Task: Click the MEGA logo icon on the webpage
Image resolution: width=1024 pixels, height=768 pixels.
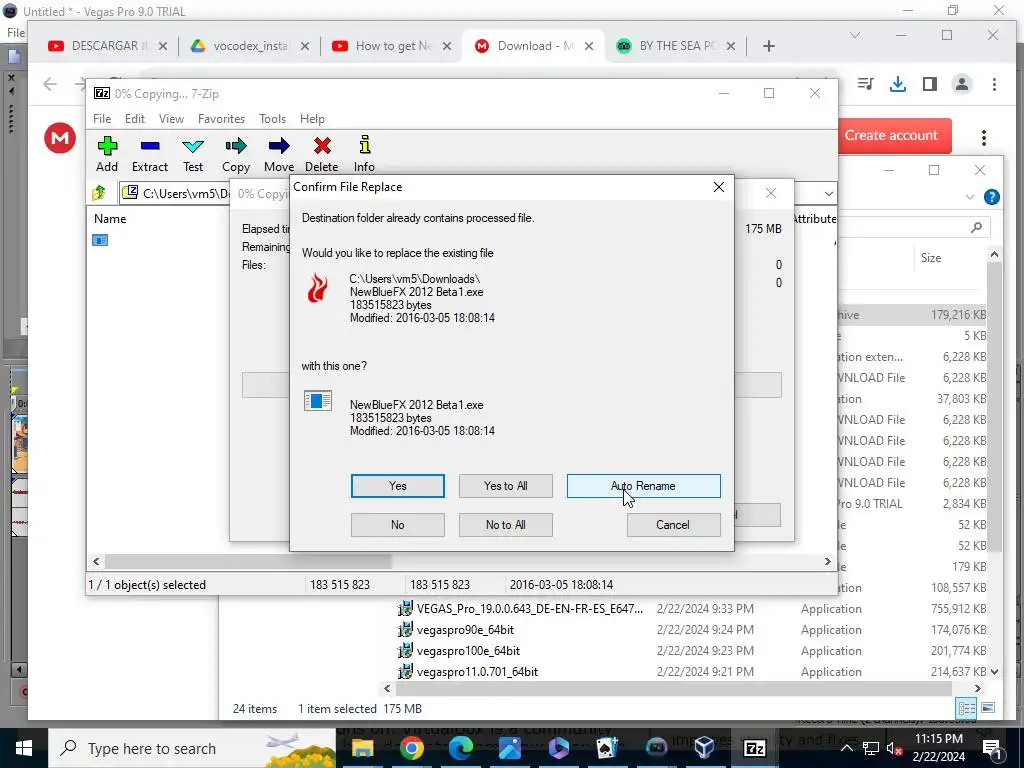Action: [x=60, y=138]
